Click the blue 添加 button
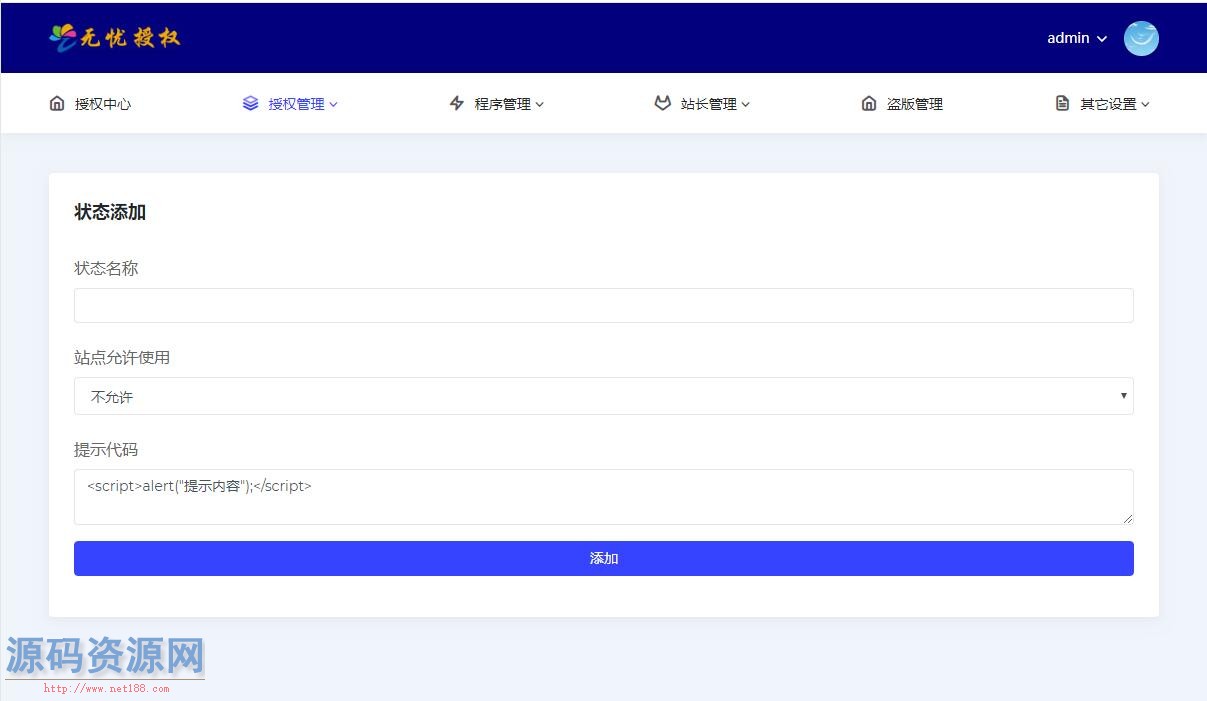This screenshot has width=1207, height=701. click(x=604, y=558)
